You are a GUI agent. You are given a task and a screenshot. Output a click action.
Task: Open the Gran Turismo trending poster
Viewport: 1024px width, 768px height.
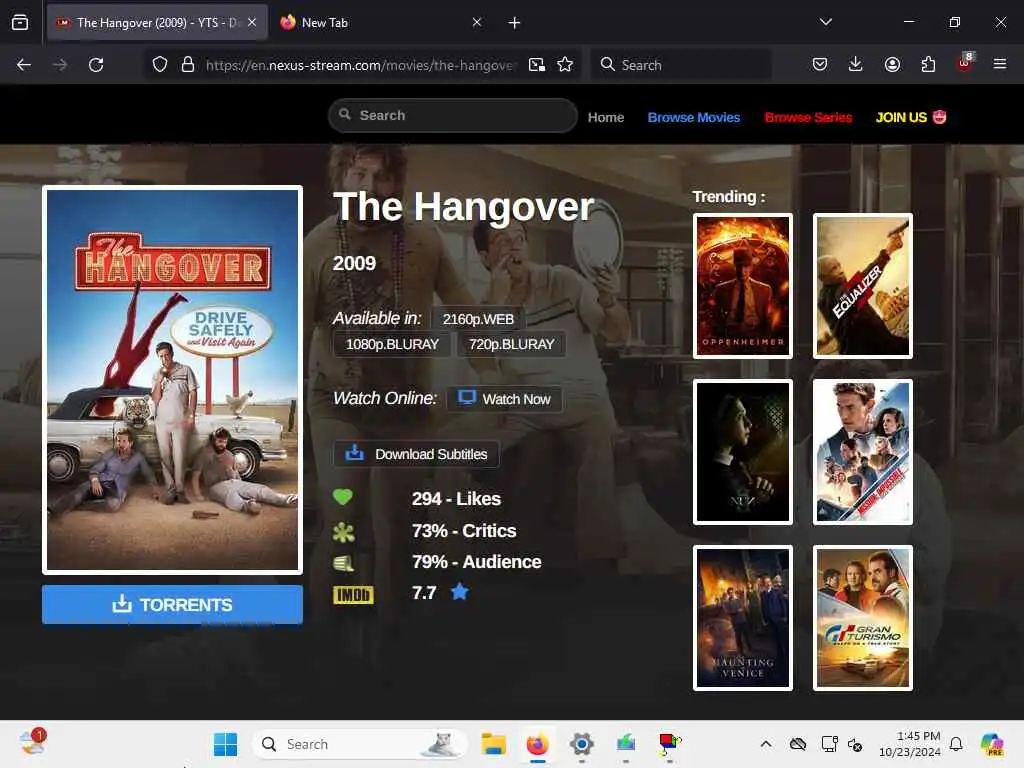click(x=863, y=618)
